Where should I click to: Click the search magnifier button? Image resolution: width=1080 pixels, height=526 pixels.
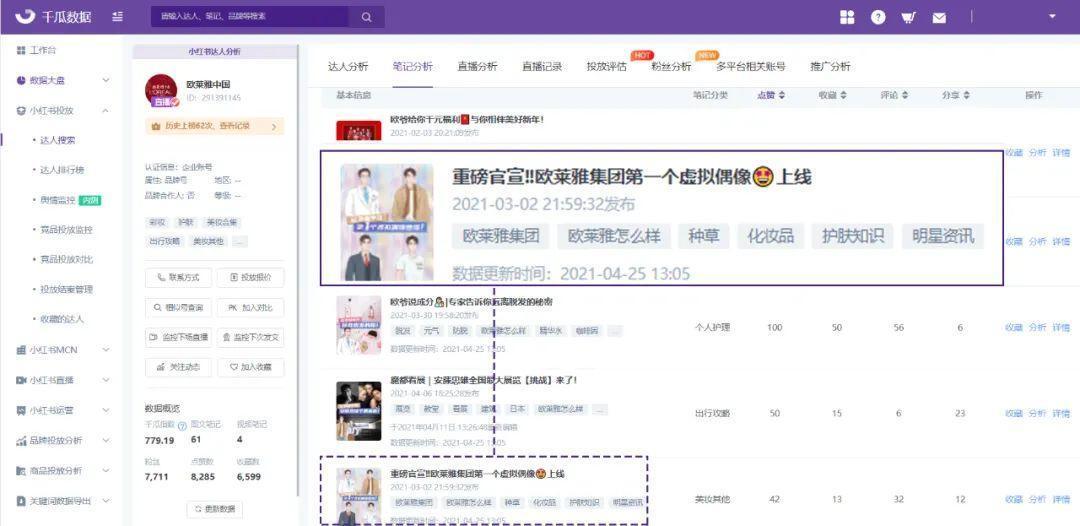pos(366,17)
